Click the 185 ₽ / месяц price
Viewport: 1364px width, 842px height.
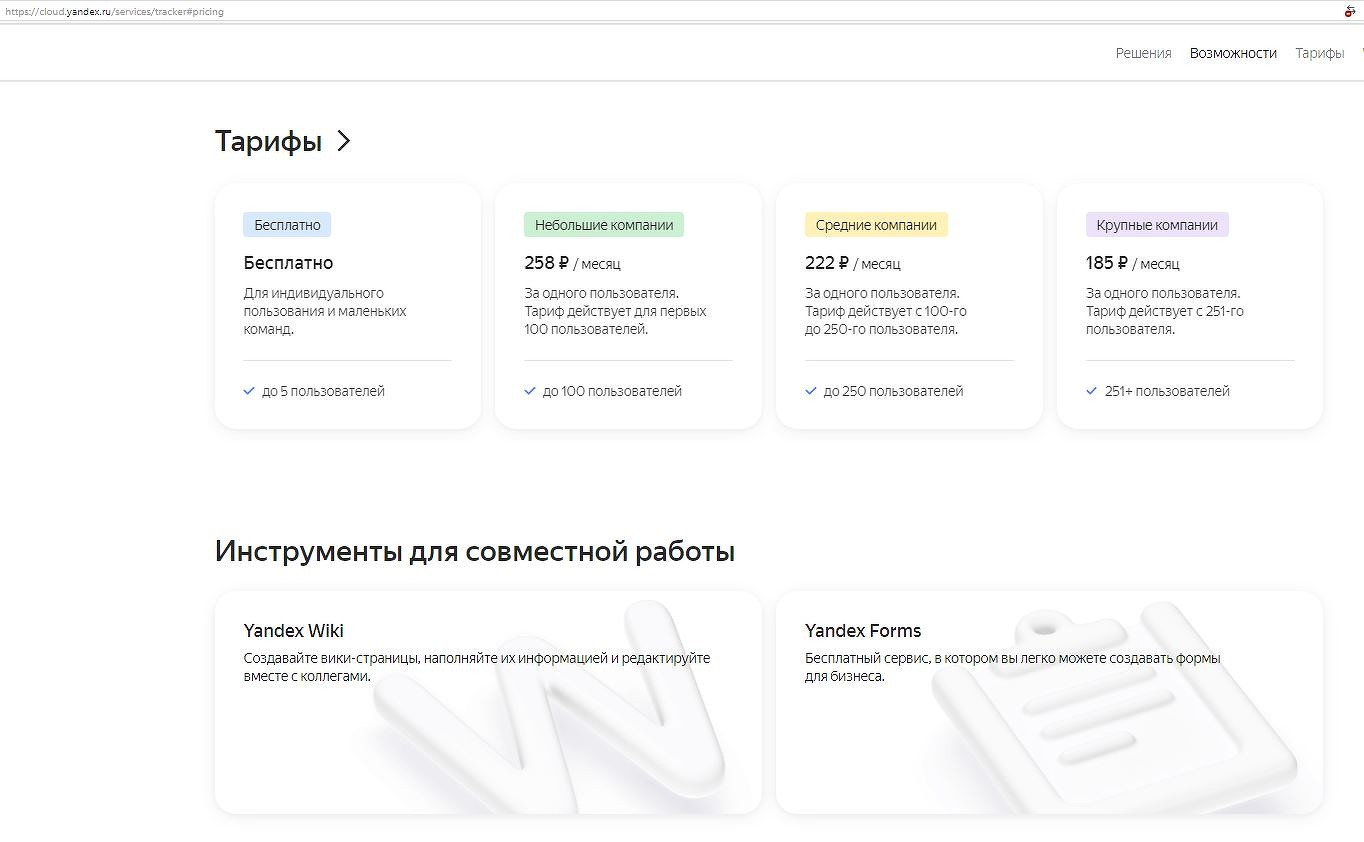(1133, 264)
